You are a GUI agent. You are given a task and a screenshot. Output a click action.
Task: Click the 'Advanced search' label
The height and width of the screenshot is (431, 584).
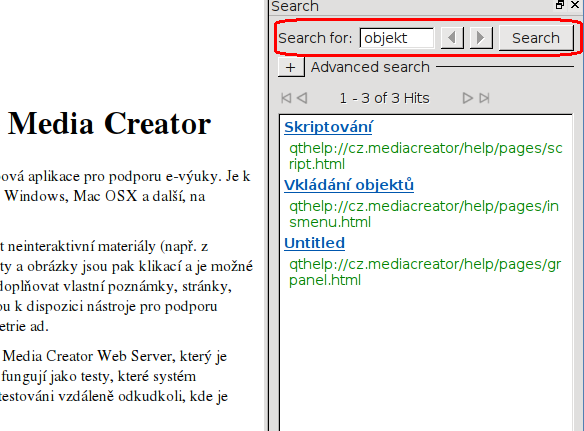tap(370, 67)
